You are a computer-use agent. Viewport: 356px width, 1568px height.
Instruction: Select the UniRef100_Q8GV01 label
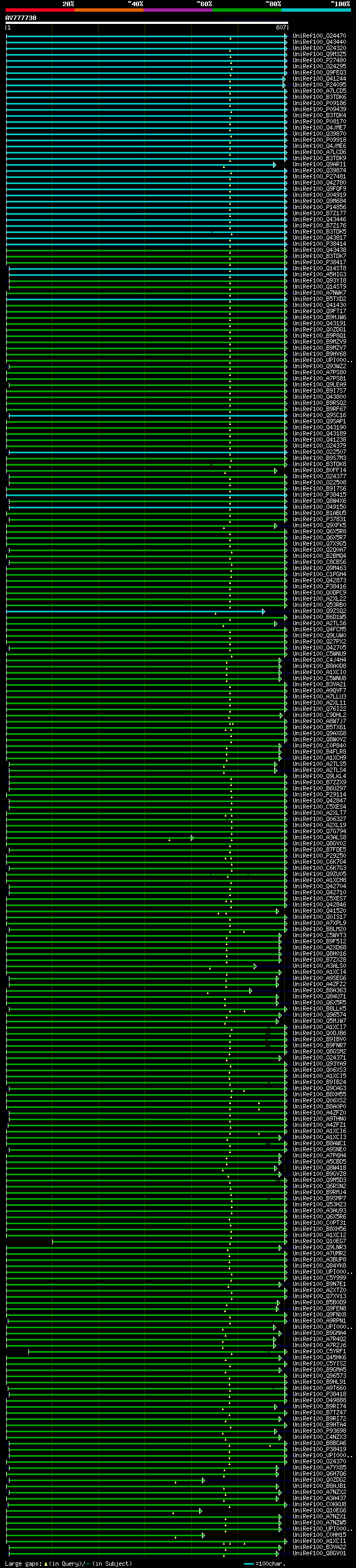(319, 1554)
